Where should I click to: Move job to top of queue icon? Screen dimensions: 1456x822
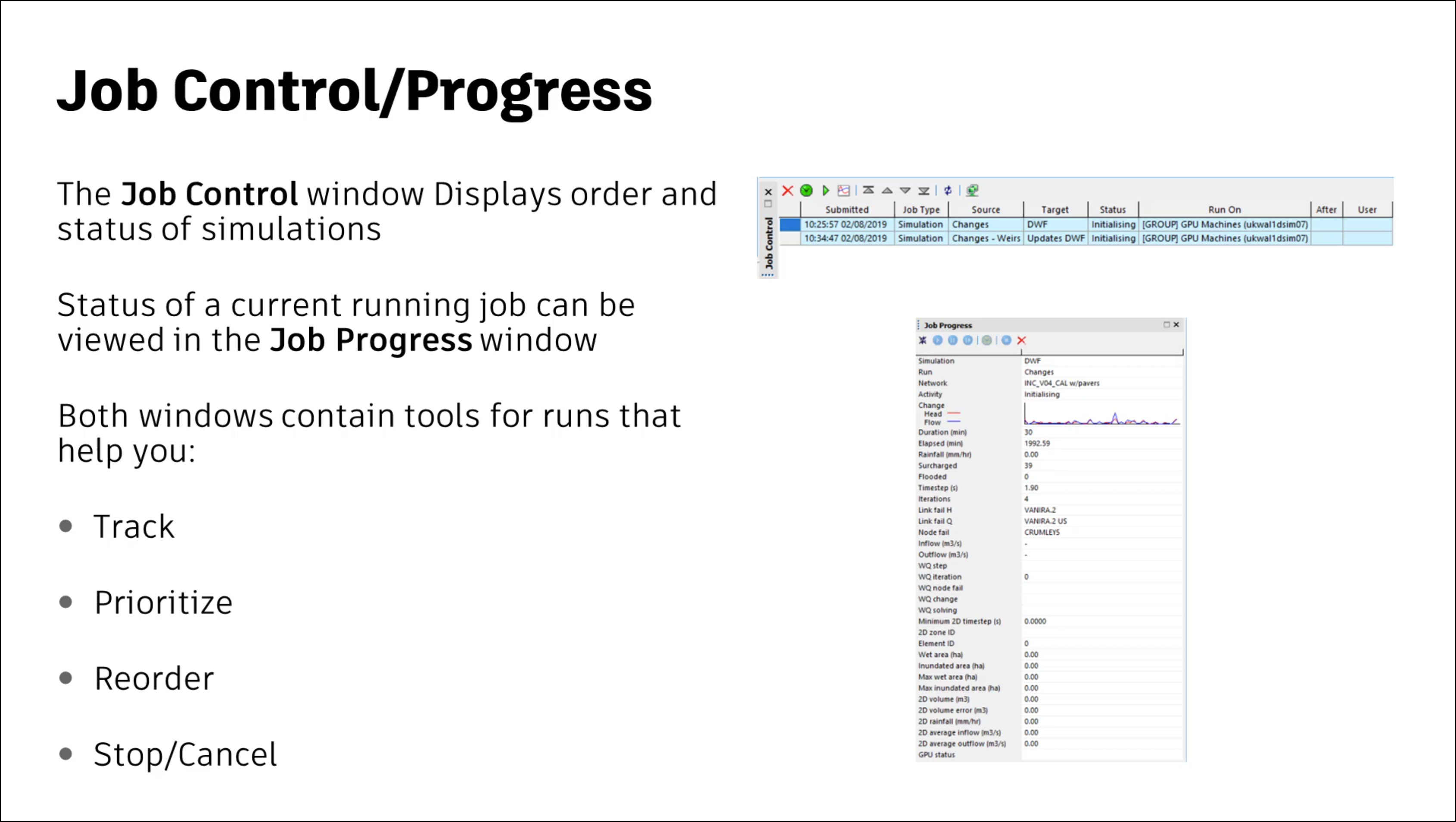[x=869, y=190]
